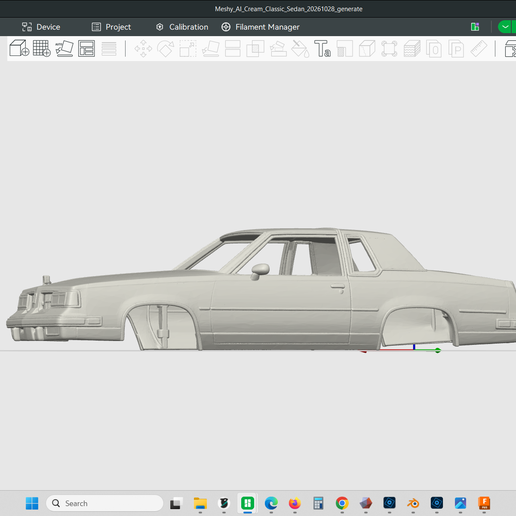This screenshot has height=516, width=516.
Task: Click the toolbar icon right of Text tool
Action: pos(345,49)
